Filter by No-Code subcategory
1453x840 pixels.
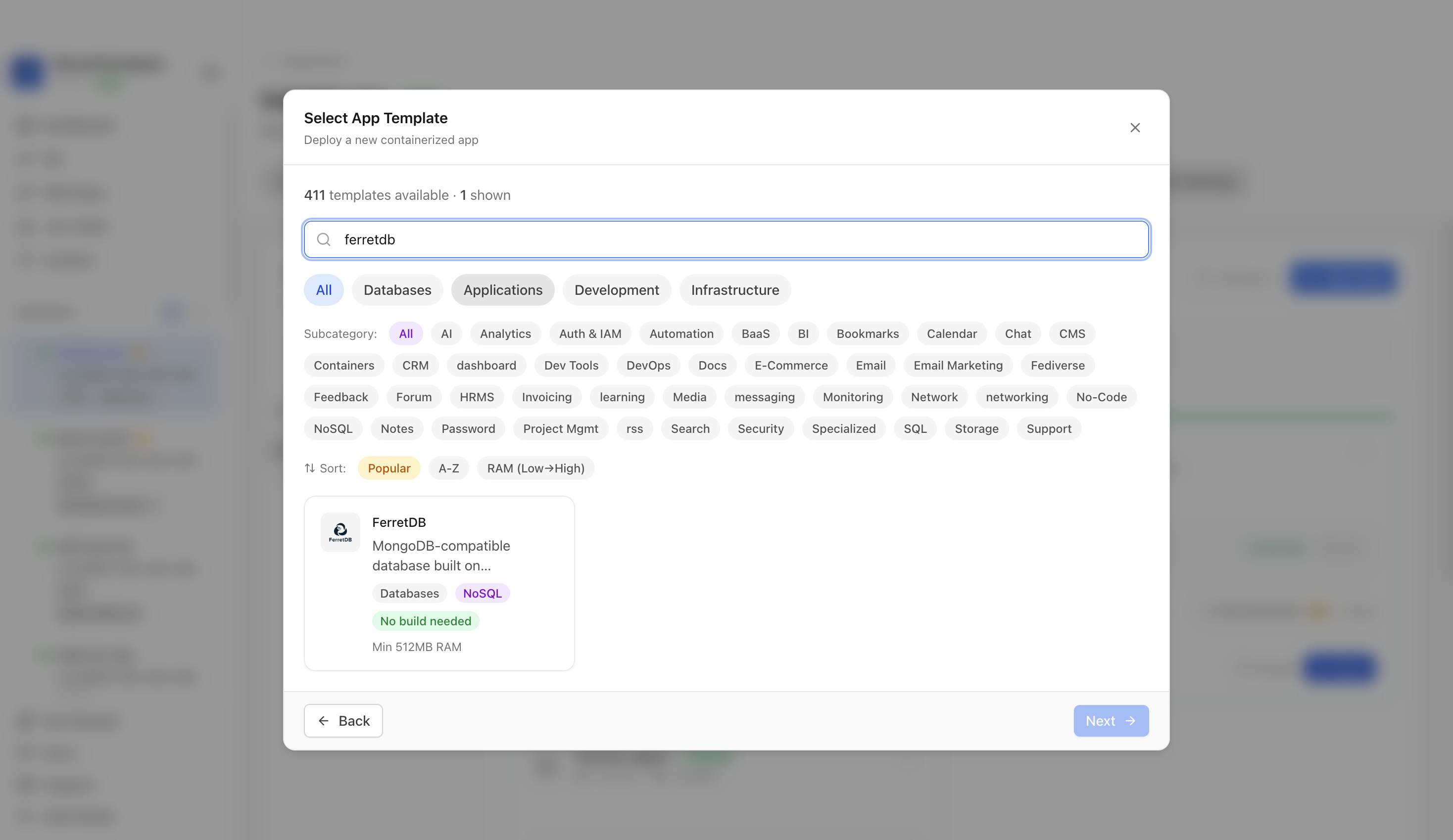[x=1101, y=397]
